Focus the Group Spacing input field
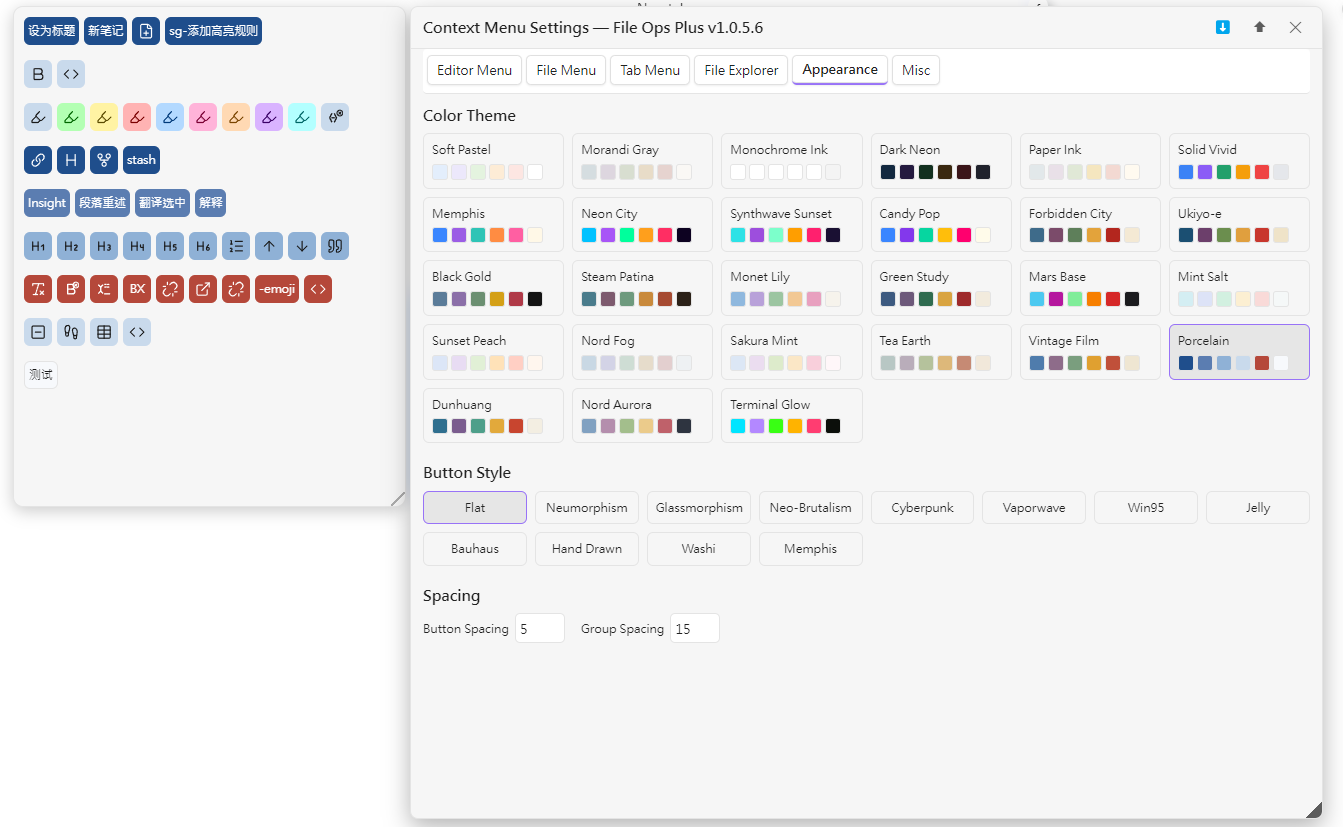Viewport: 1343px width, 827px height. click(695, 628)
